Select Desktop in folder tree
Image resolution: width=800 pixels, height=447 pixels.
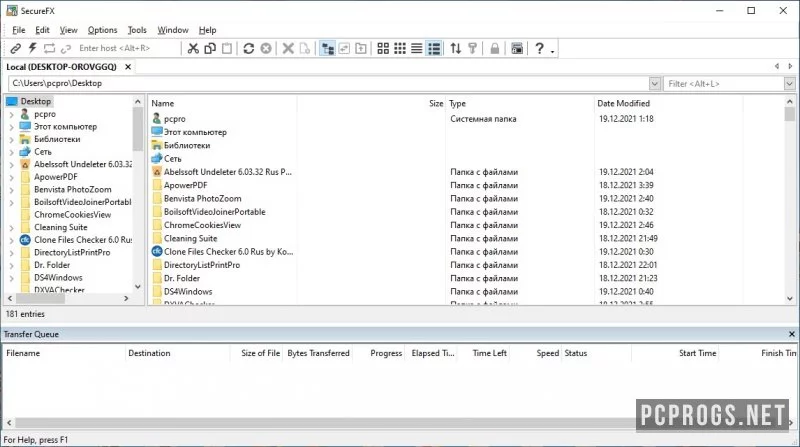tap(35, 102)
